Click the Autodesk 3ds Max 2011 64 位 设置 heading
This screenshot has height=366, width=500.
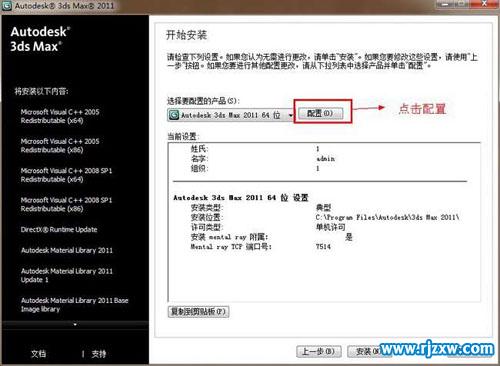241,197
